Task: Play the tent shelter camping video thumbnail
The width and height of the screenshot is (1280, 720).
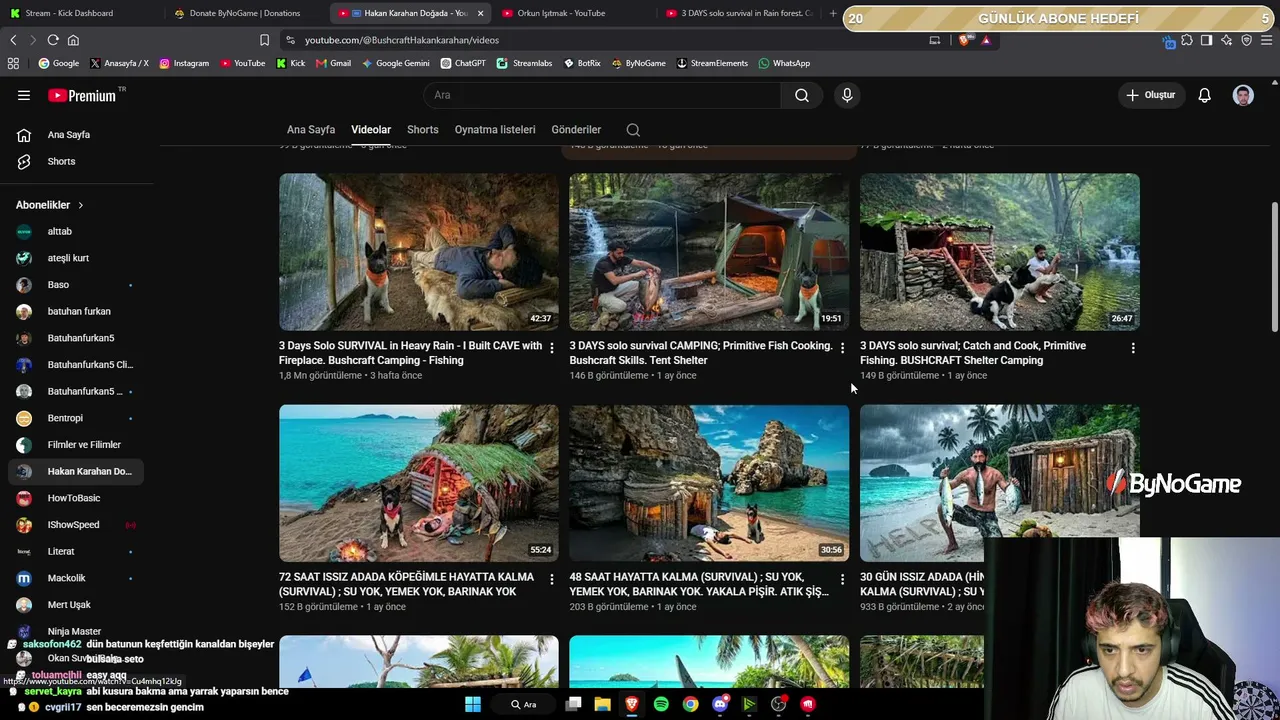Action: pos(709,252)
